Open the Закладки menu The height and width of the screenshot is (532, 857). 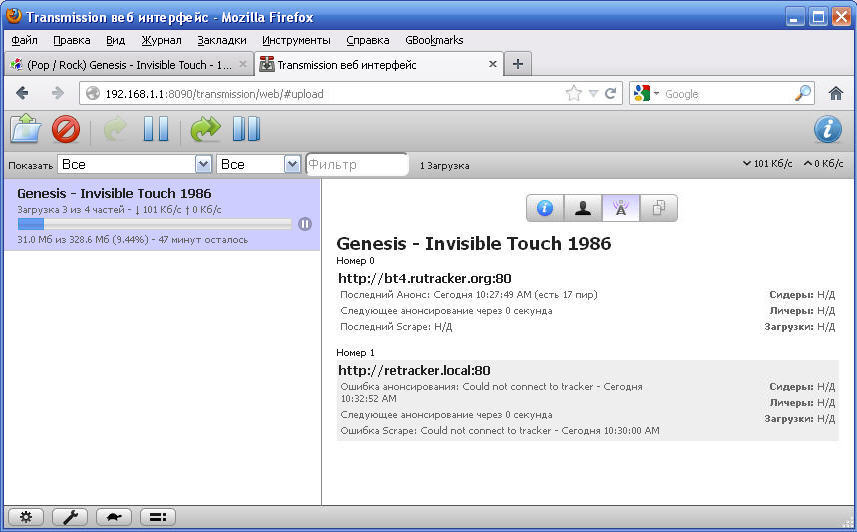tap(222, 40)
